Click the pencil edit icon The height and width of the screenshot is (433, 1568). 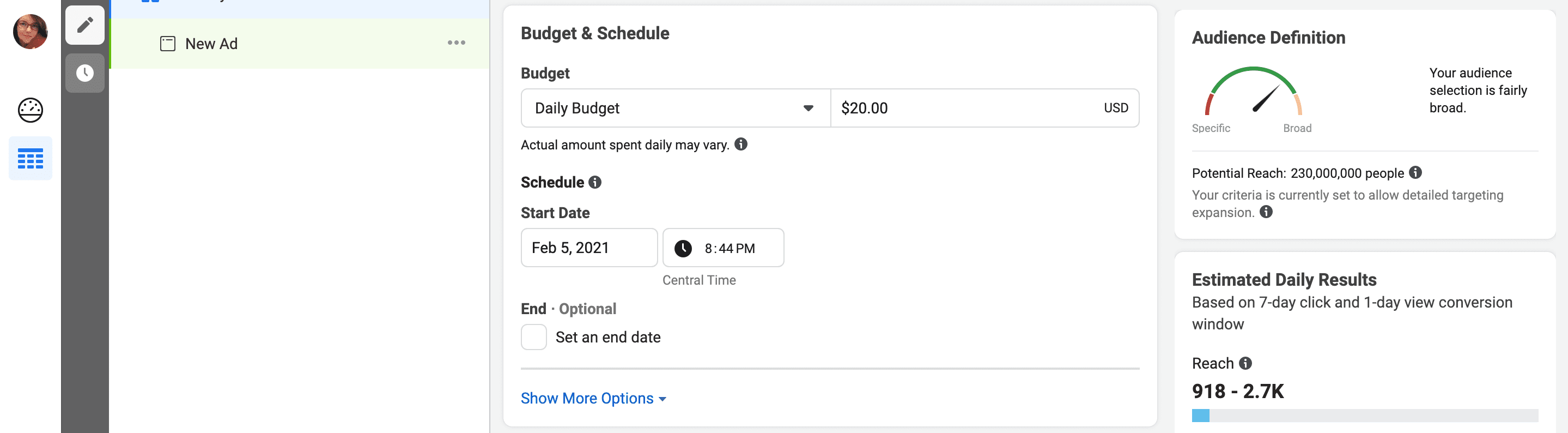pos(84,25)
